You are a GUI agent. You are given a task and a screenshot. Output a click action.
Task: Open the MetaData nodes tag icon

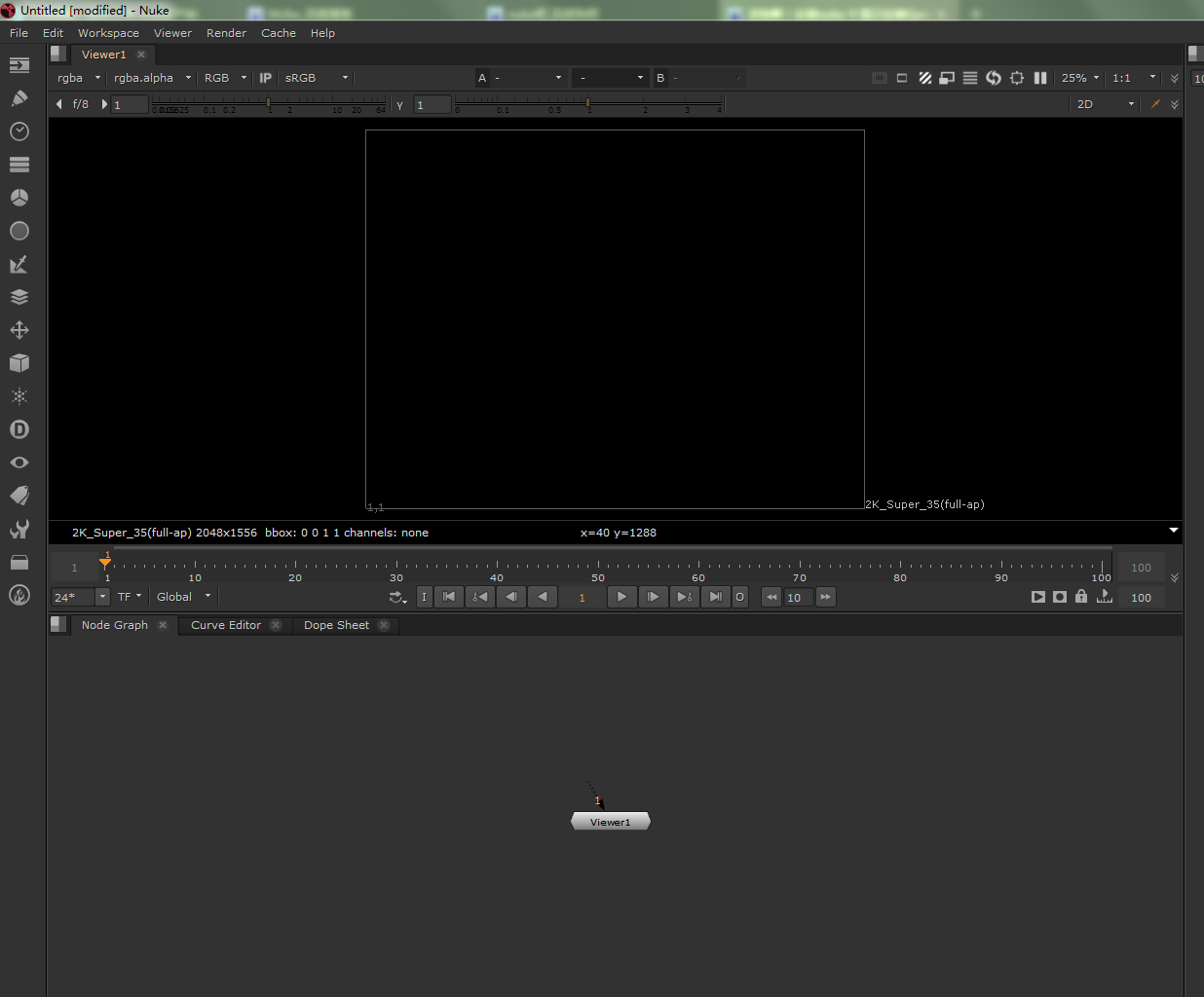tap(19, 496)
